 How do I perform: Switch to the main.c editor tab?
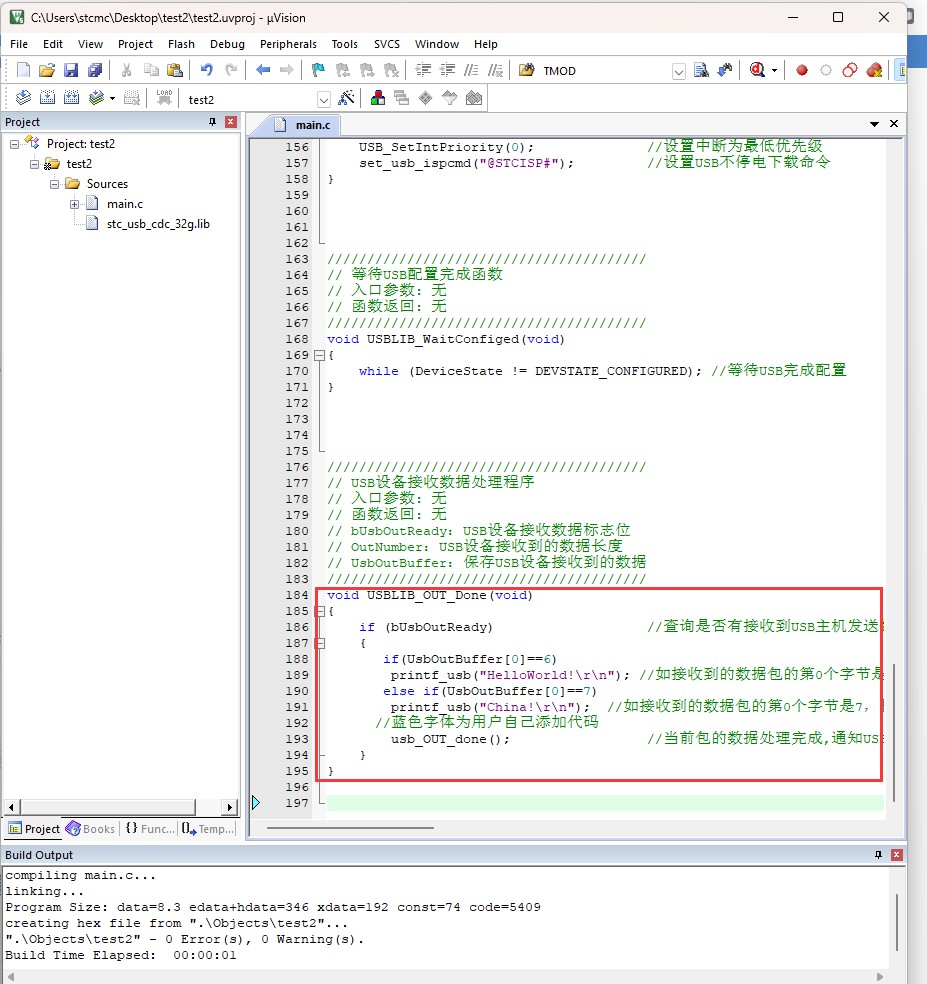coord(306,125)
